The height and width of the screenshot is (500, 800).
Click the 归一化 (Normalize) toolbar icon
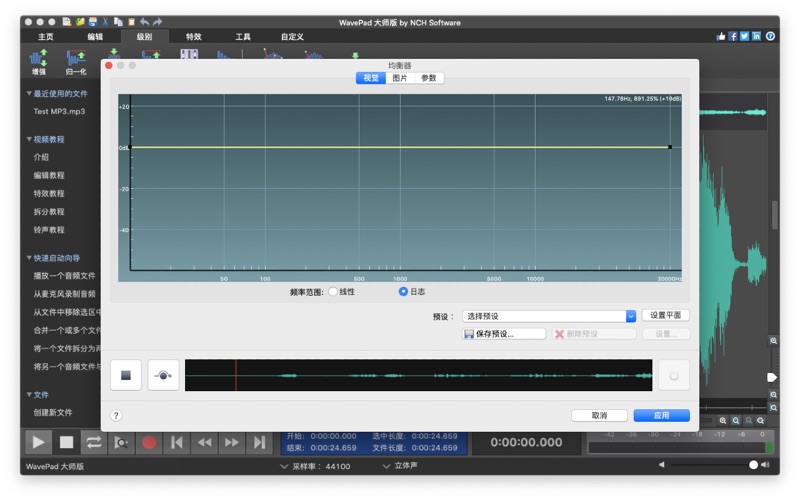click(x=76, y=62)
